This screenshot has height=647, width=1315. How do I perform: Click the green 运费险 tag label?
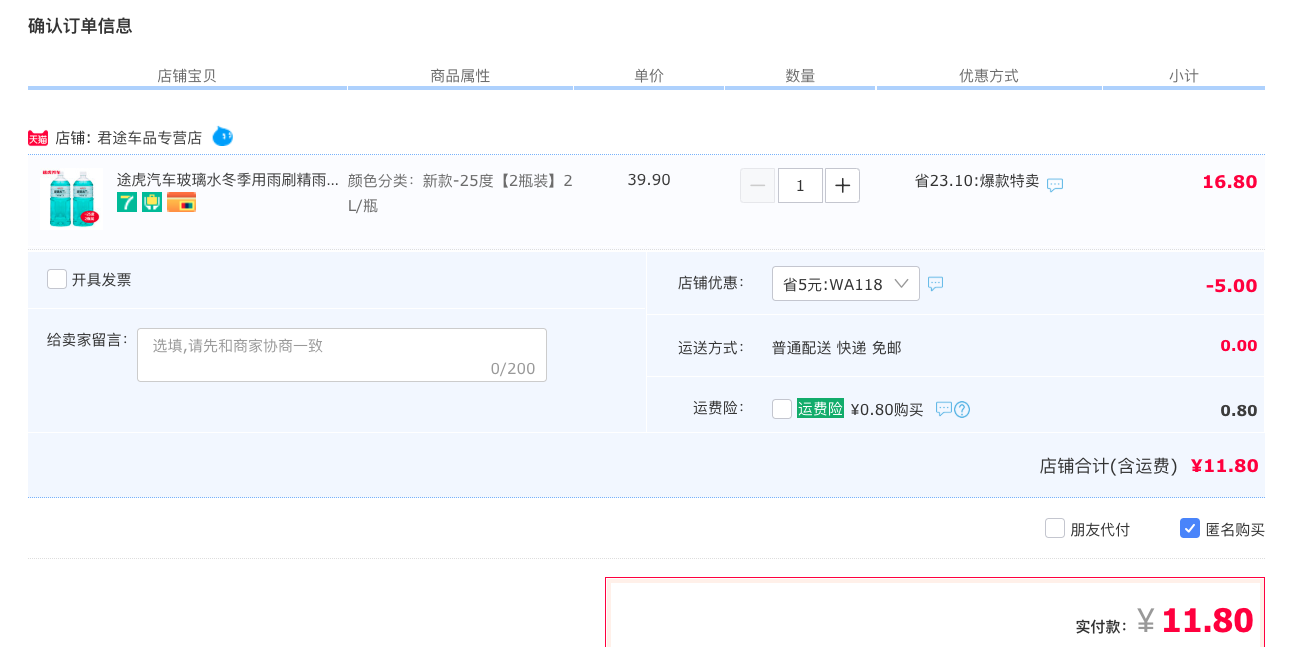820,408
